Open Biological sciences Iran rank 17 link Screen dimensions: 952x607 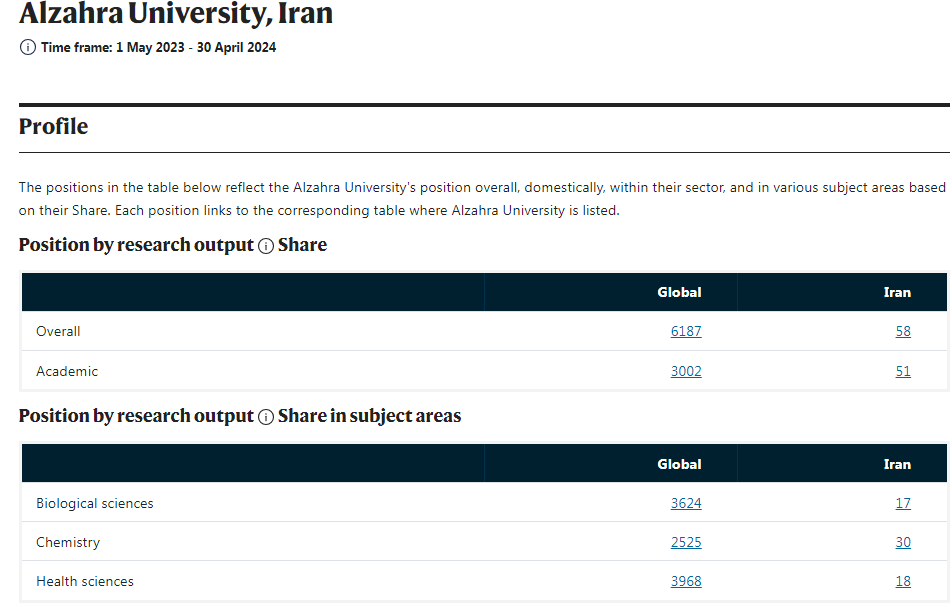tap(903, 503)
